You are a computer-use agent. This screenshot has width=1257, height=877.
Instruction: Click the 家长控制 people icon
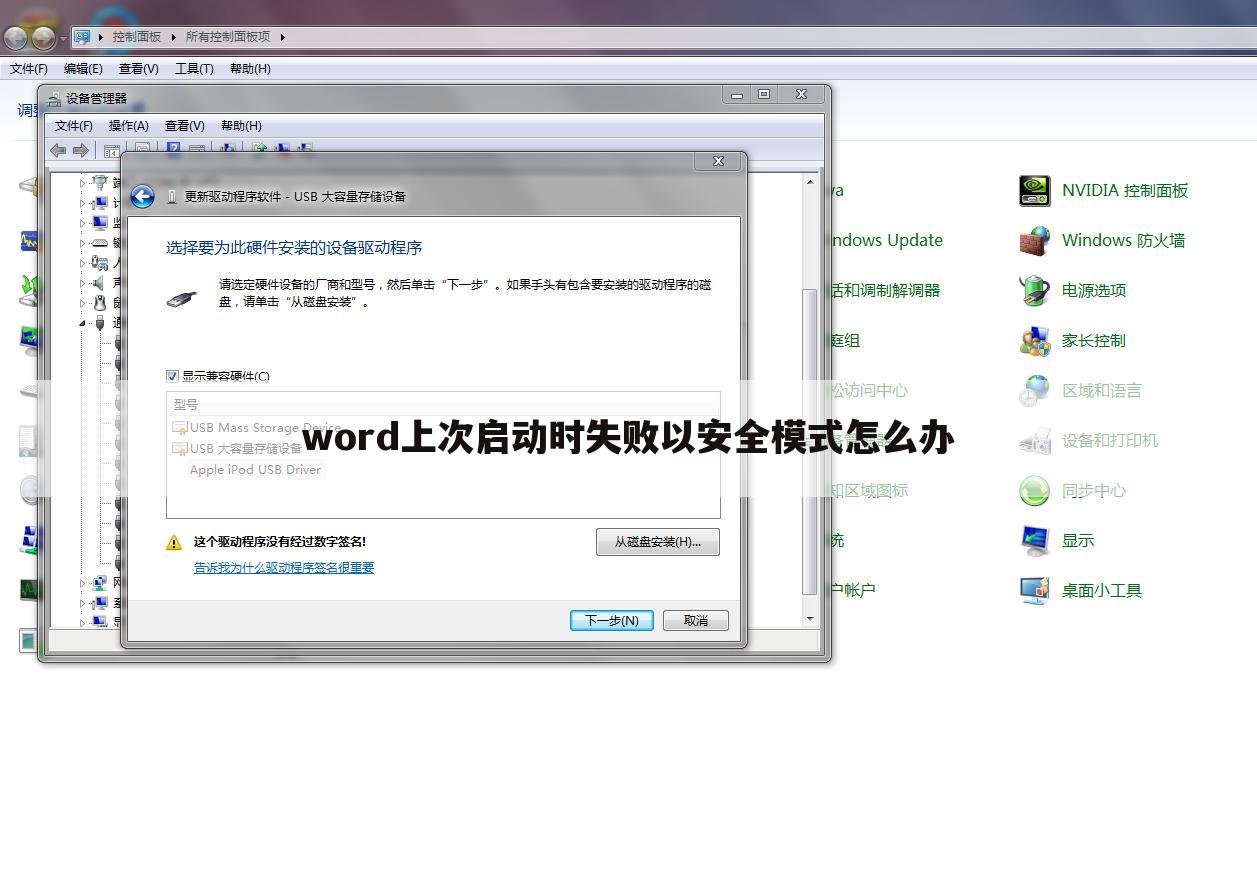(x=1034, y=340)
